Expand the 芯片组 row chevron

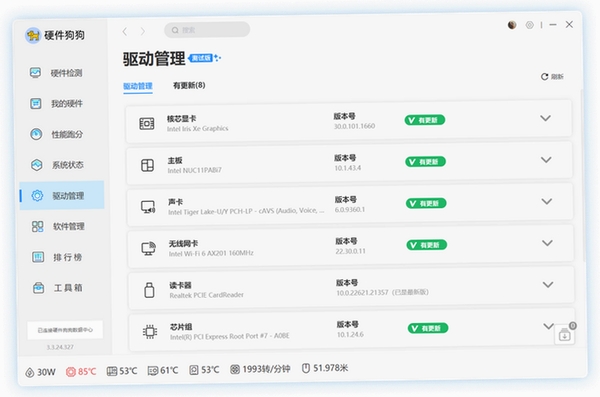(548, 326)
